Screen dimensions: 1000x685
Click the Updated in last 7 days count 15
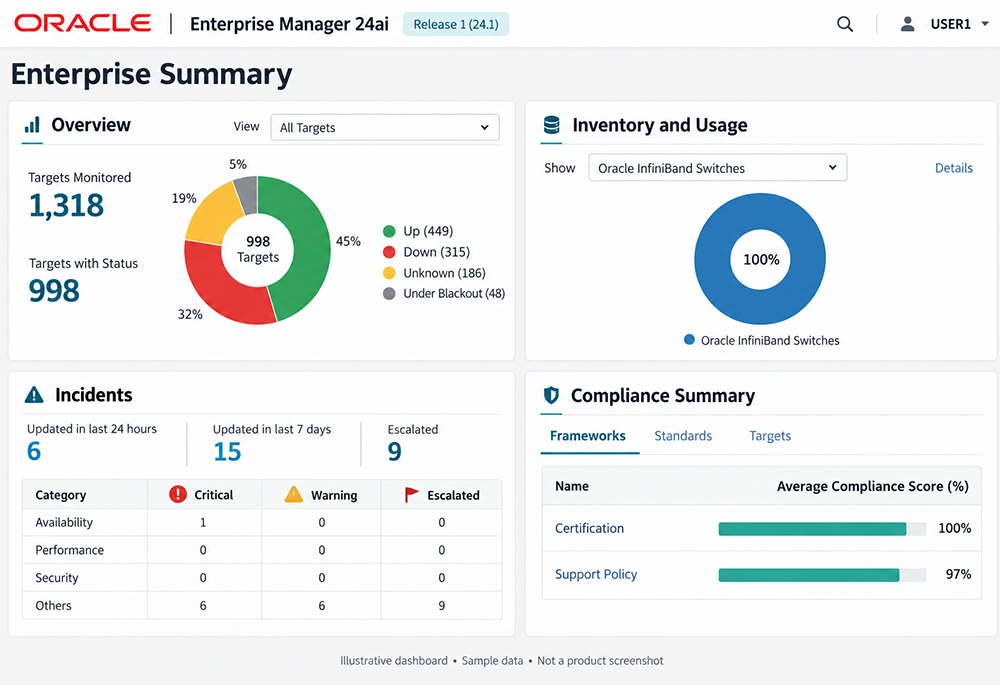click(x=227, y=452)
